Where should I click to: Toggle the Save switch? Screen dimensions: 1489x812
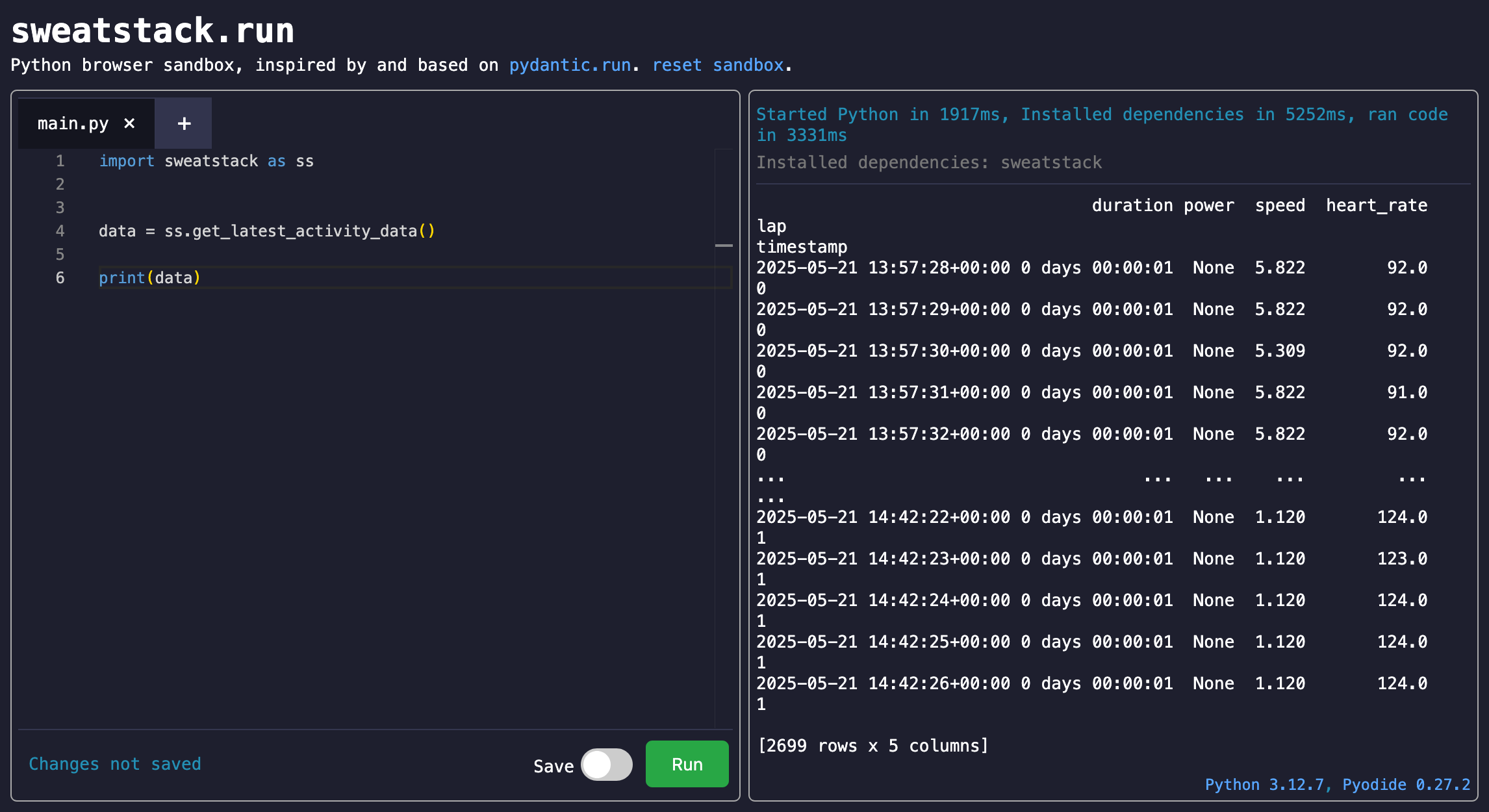[x=607, y=765]
